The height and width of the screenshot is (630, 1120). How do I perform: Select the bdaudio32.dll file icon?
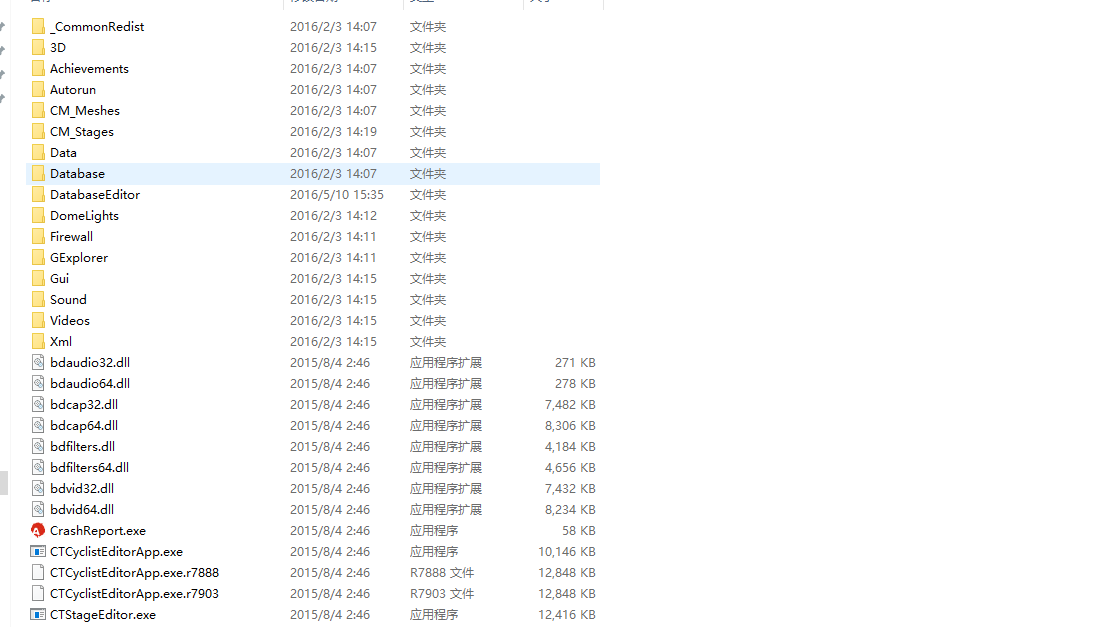tap(38, 363)
